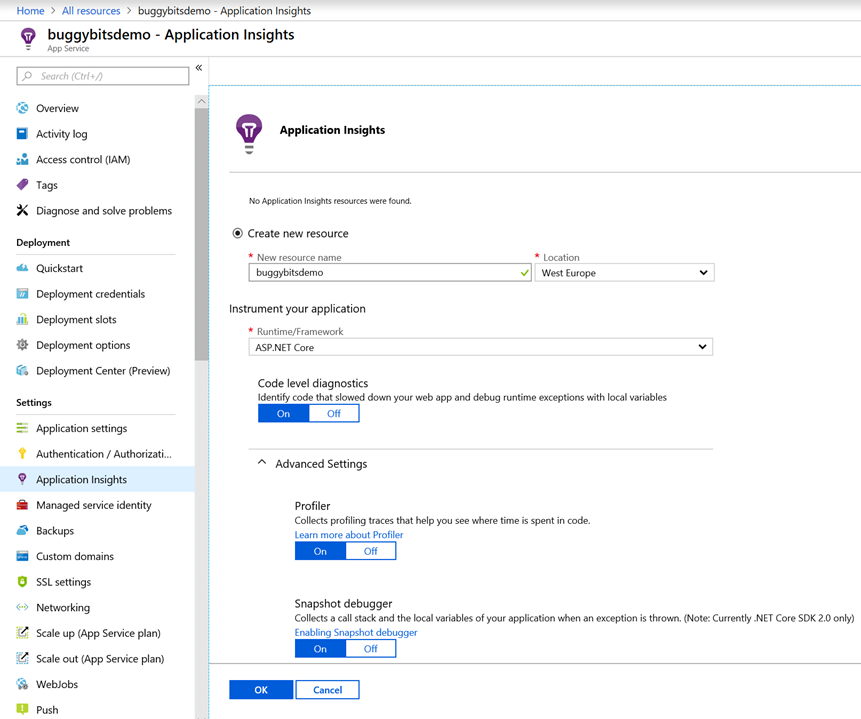Go to Home breadcrumb link
The height and width of the screenshot is (719, 861).
pyautogui.click(x=30, y=10)
